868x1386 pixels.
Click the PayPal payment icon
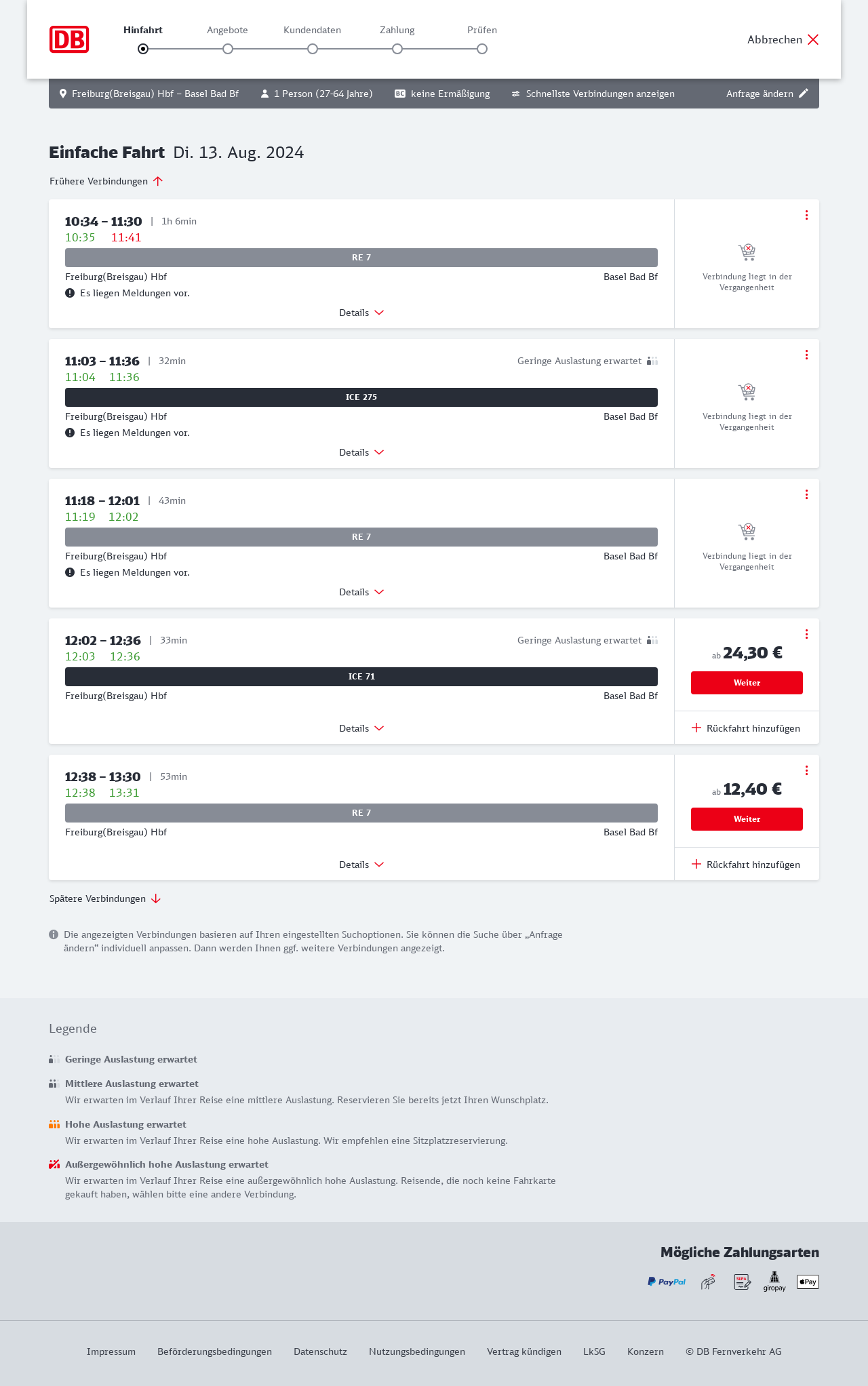667,1282
